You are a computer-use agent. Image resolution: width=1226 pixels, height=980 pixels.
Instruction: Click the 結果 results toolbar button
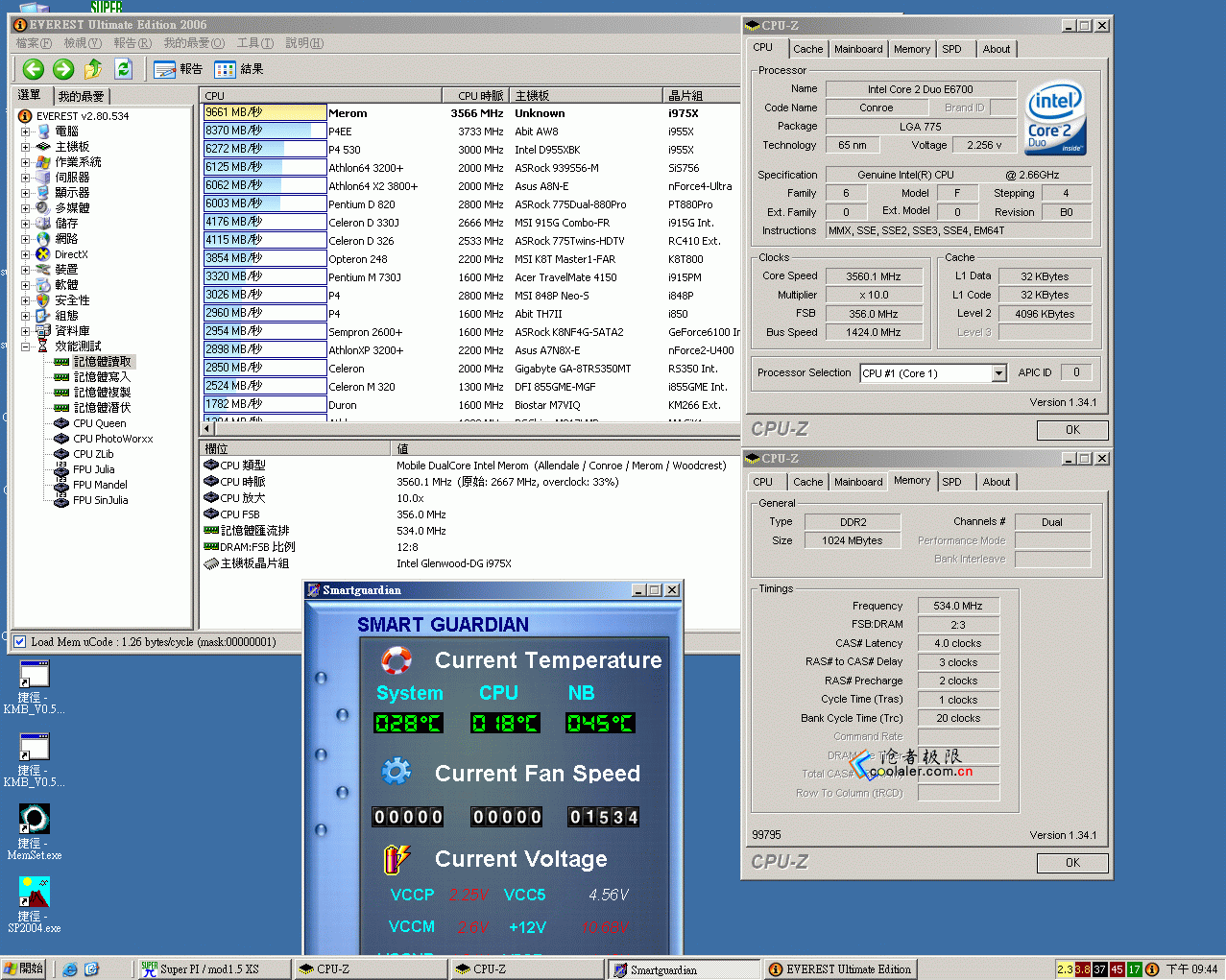[239, 69]
